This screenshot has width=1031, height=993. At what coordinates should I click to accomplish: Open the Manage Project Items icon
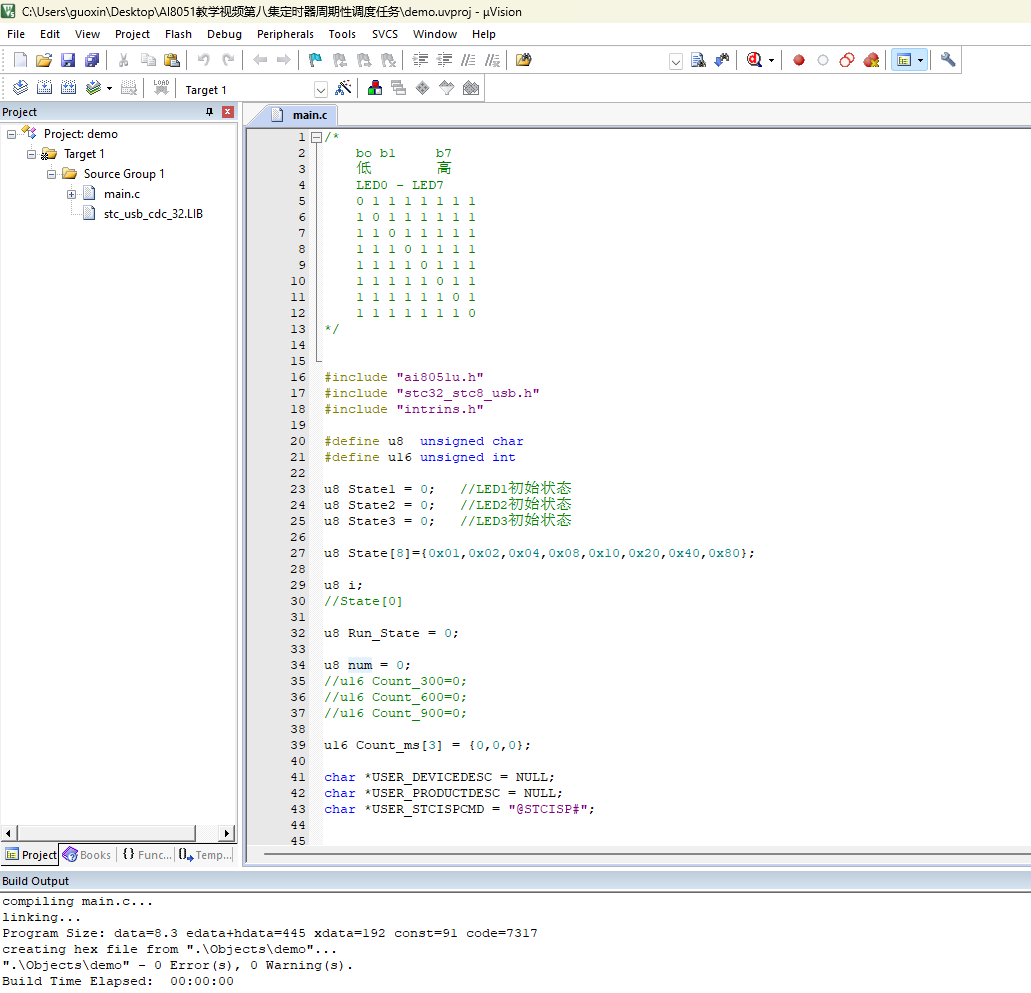coord(375,88)
